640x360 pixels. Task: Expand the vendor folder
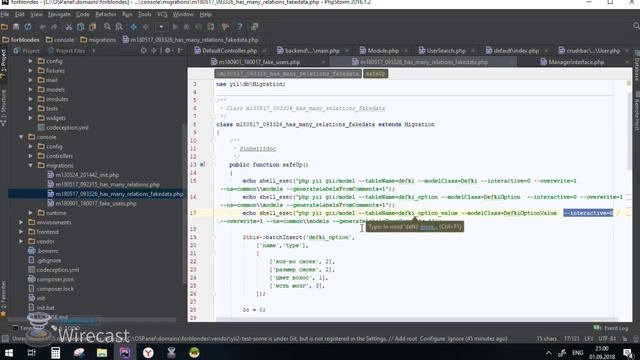pyautogui.click(x=21, y=241)
